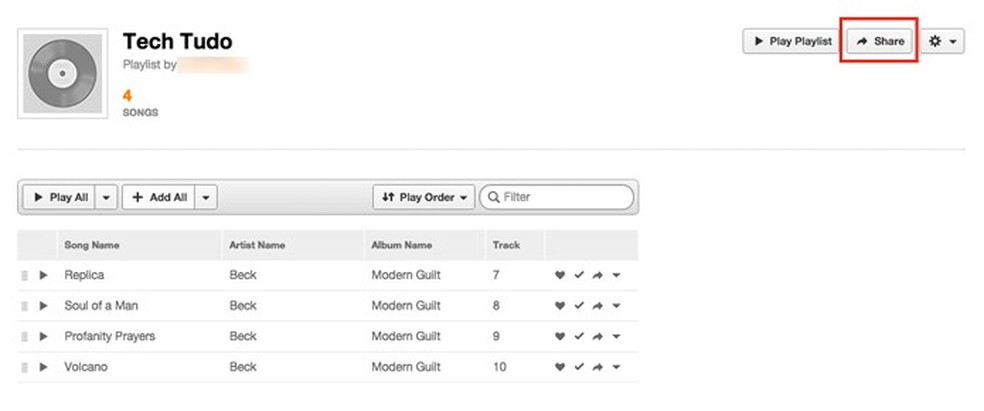Image resolution: width=984 pixels, height=411 pixels.
Task: Favorite the song Volcano with heart icon
Action: pos(560,368)
